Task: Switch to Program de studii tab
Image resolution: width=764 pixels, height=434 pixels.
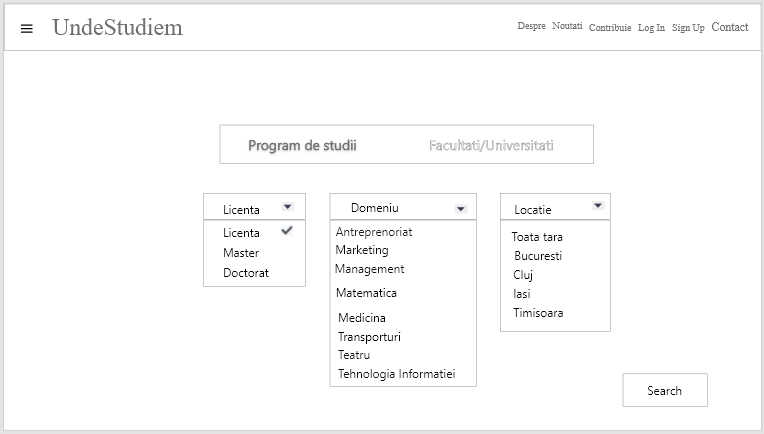Action: tap(302, 145)
